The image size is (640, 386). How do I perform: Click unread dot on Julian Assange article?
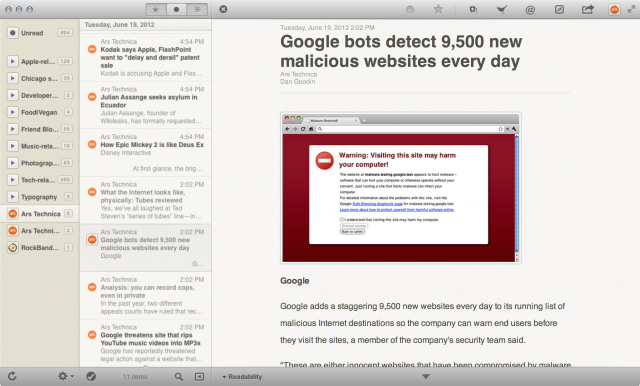(92, 97)
